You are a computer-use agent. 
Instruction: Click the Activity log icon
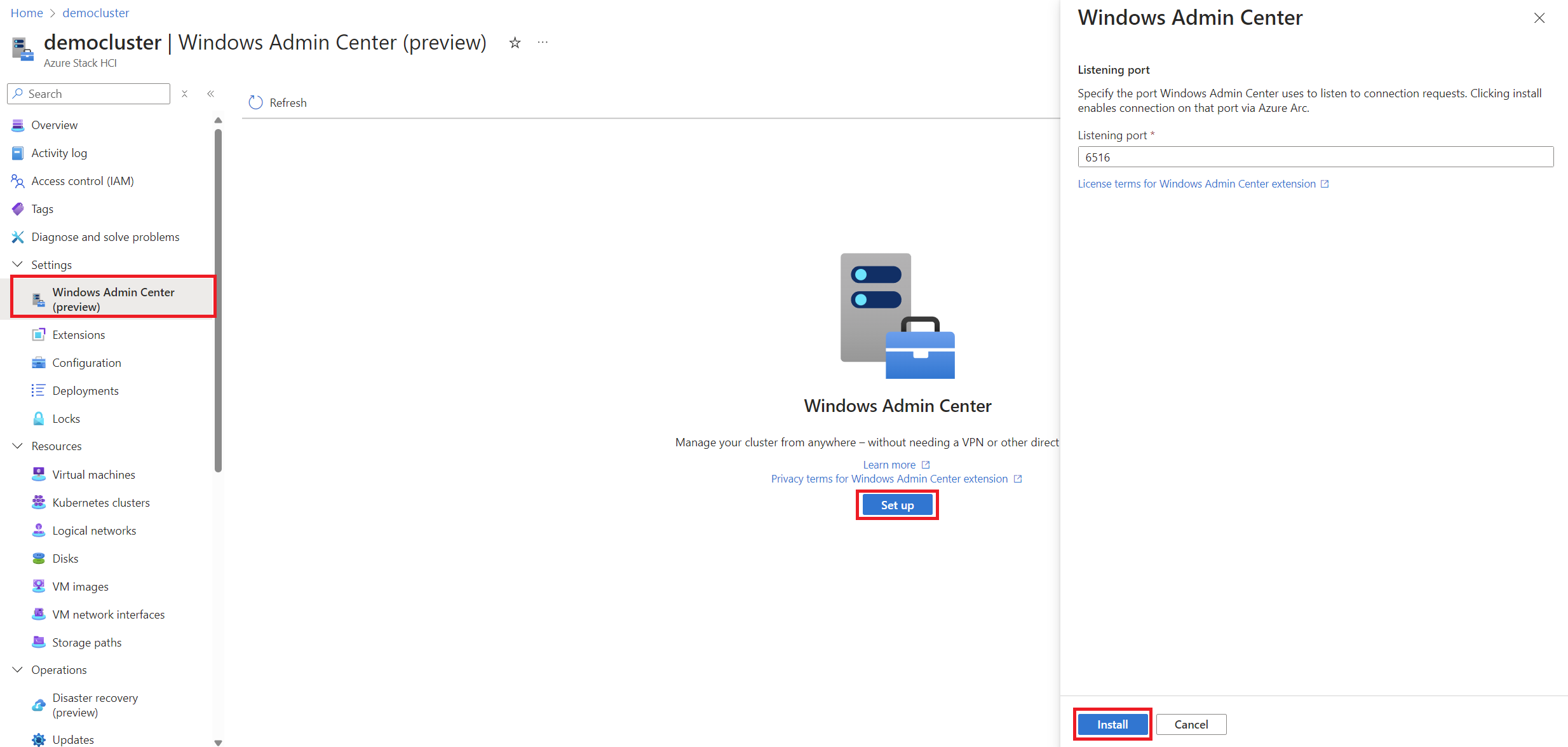[18, 153]
